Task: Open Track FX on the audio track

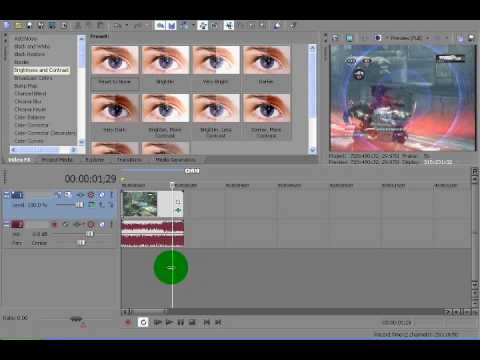Action: pyautogui.click(x=77, y=224)
